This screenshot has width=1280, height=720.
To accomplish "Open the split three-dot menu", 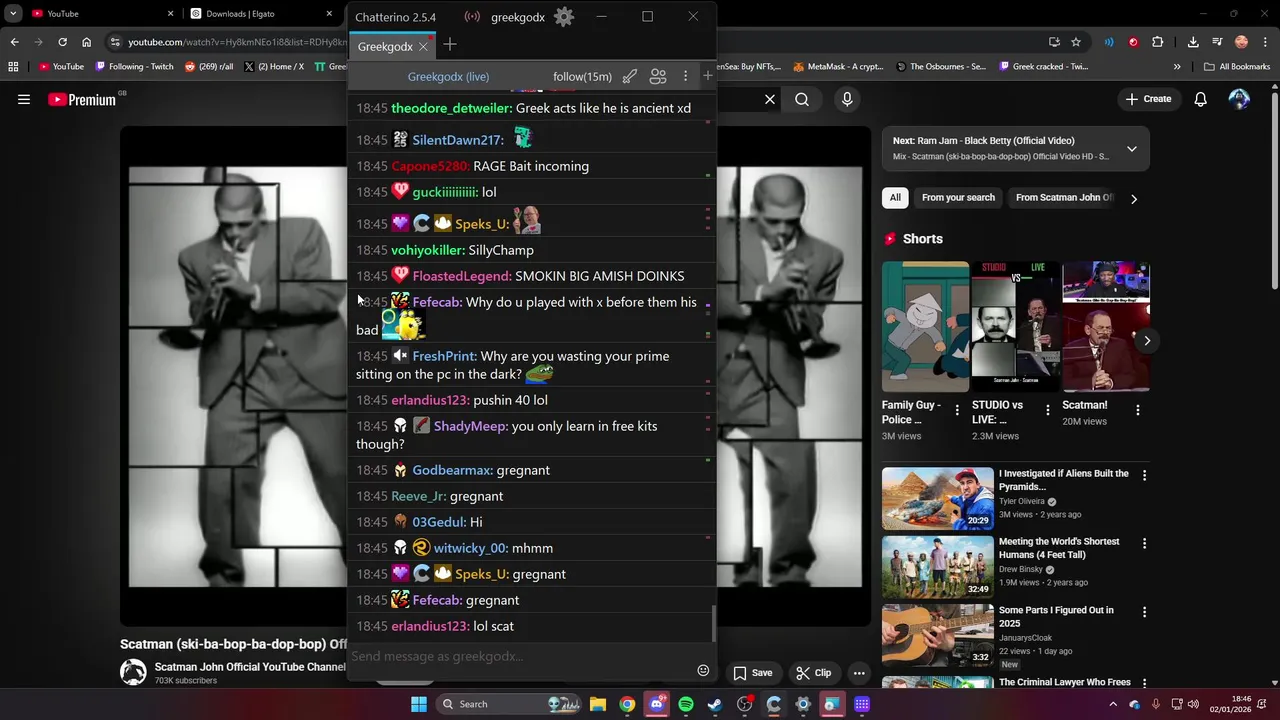I will coord(685,76).
